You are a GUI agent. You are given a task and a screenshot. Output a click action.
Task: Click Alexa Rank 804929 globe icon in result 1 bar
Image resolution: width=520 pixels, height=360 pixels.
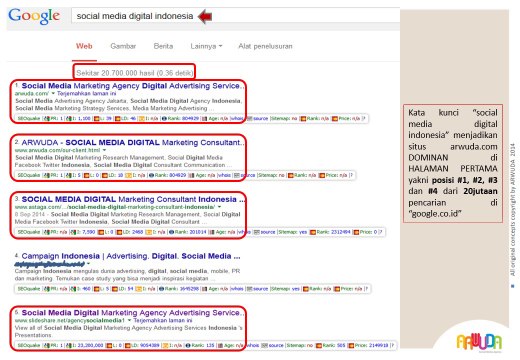[x=164, y=118]
